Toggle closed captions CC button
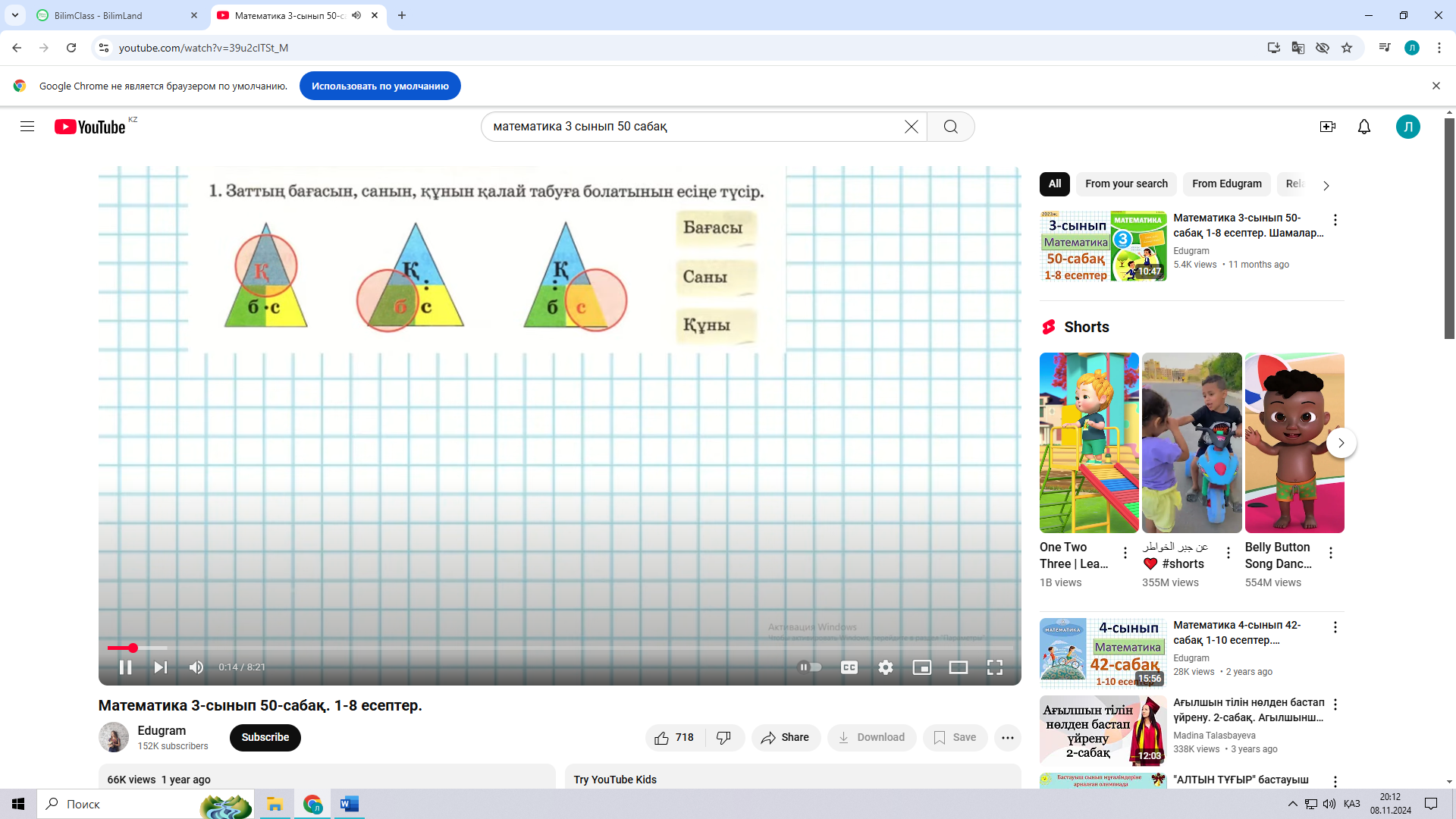This screenshot has width=1456, height=819. [x=849, y=667]
